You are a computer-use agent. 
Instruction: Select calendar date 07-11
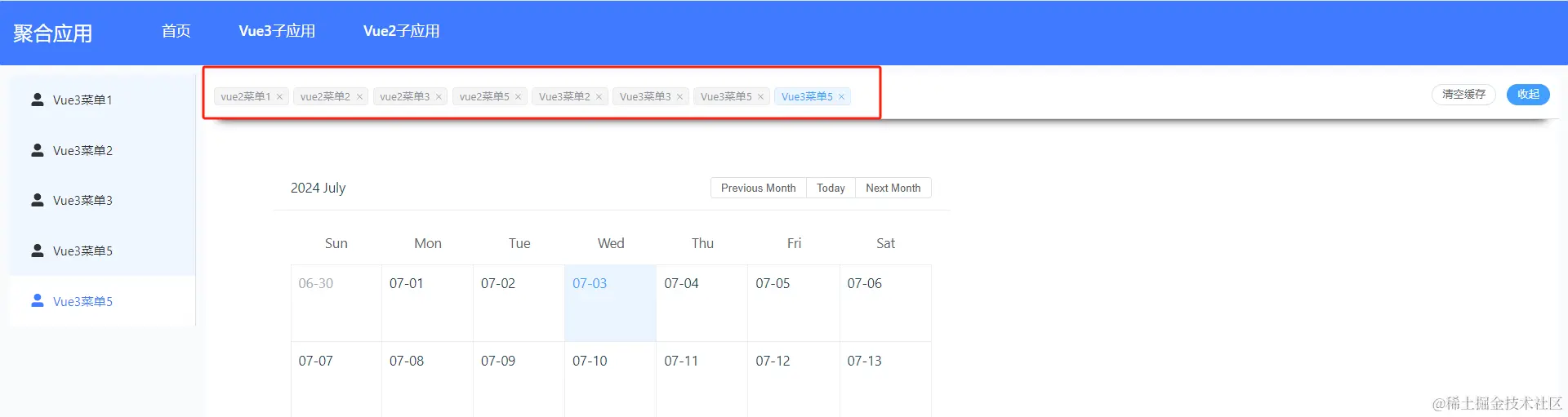point(702,379)
